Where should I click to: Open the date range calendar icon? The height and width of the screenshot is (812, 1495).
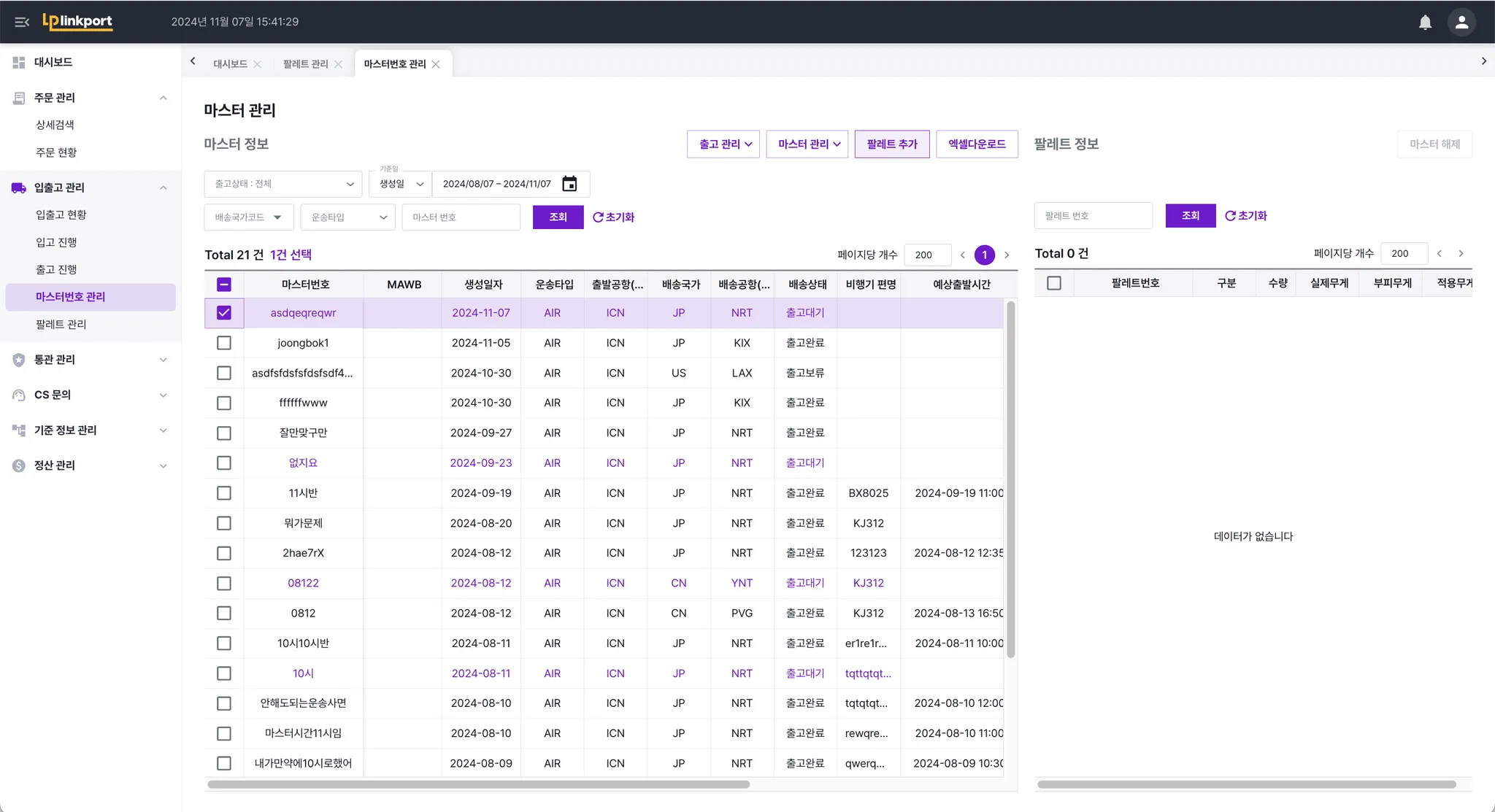click(x=569, y=184)
